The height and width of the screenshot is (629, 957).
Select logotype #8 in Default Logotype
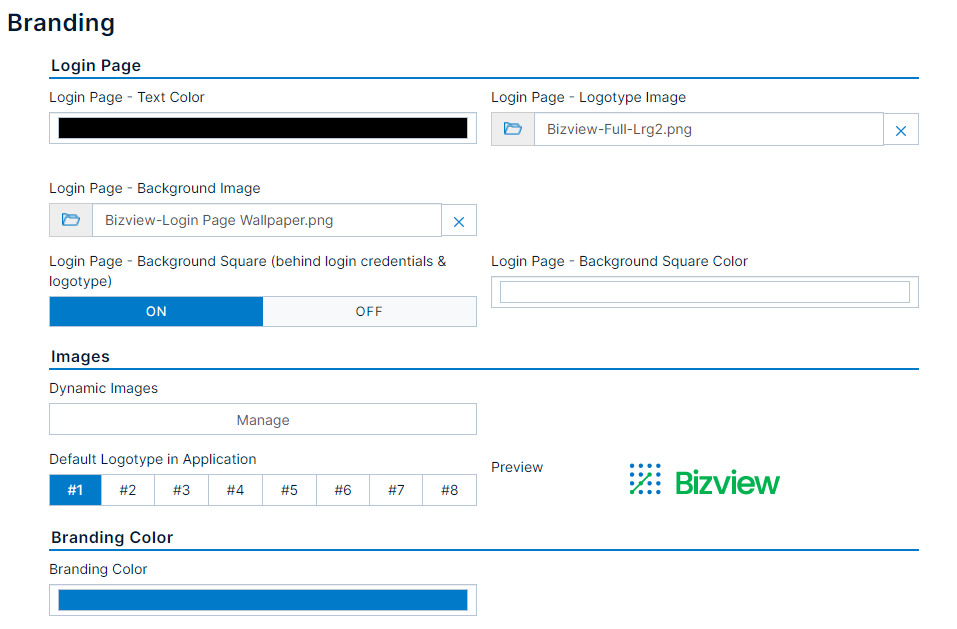[449, 490]
